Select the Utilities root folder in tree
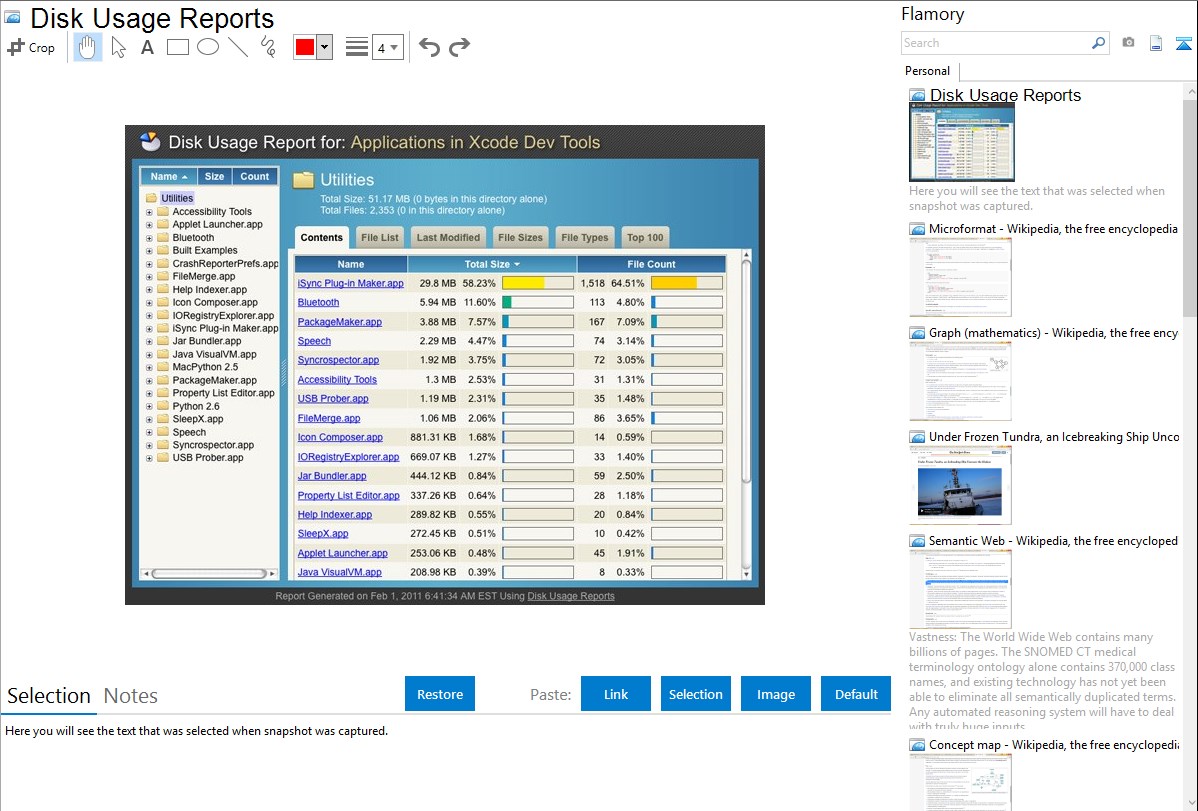Image resolution: width=1198 pixels, height=811 pixels. (x=177, y=198)
